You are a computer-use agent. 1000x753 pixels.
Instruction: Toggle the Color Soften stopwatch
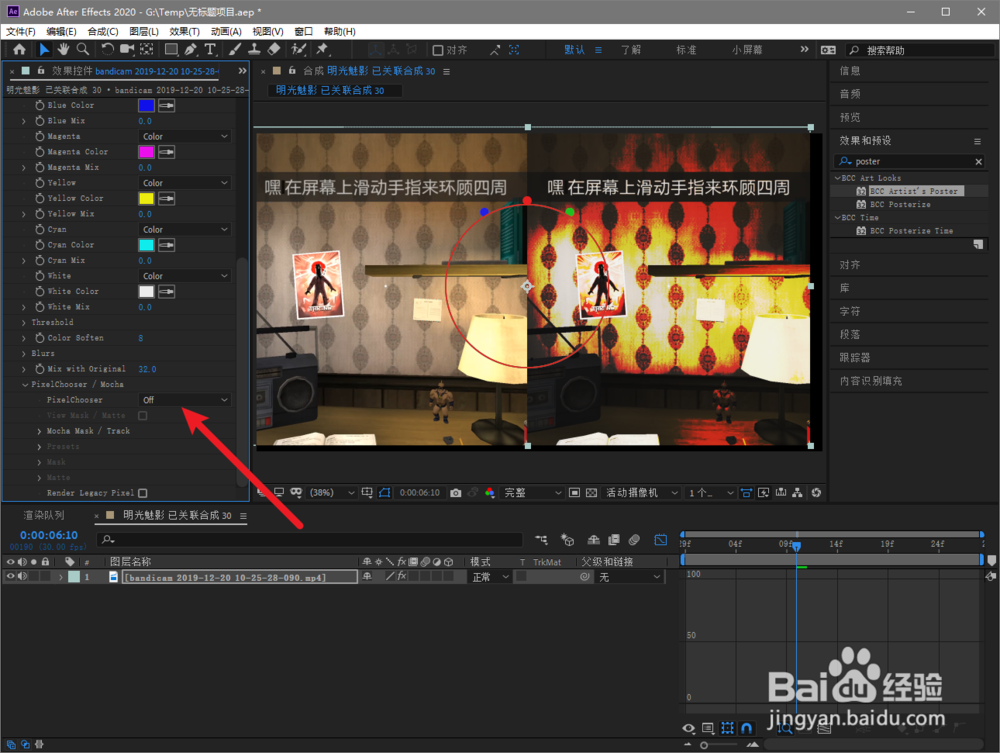click(40, 338)
